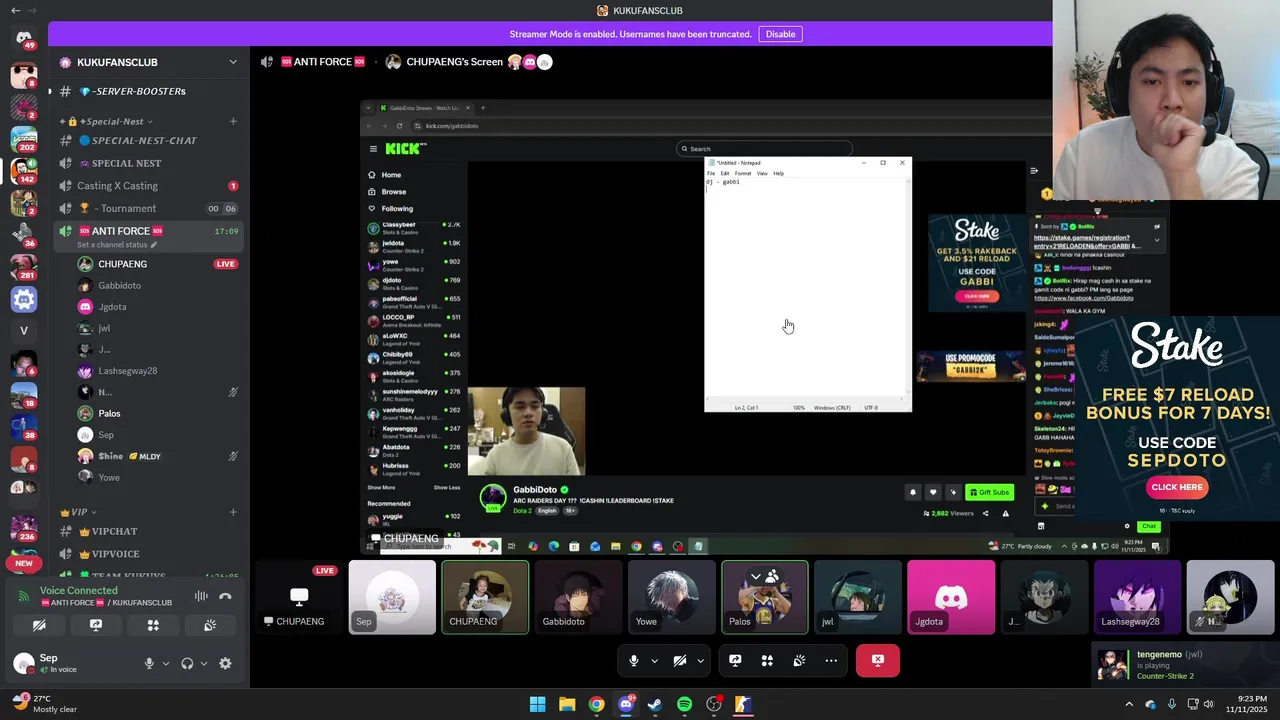Select Yowe's participant tile
This screenshot has width=1280, height=720.
click(x=671, y=597)
